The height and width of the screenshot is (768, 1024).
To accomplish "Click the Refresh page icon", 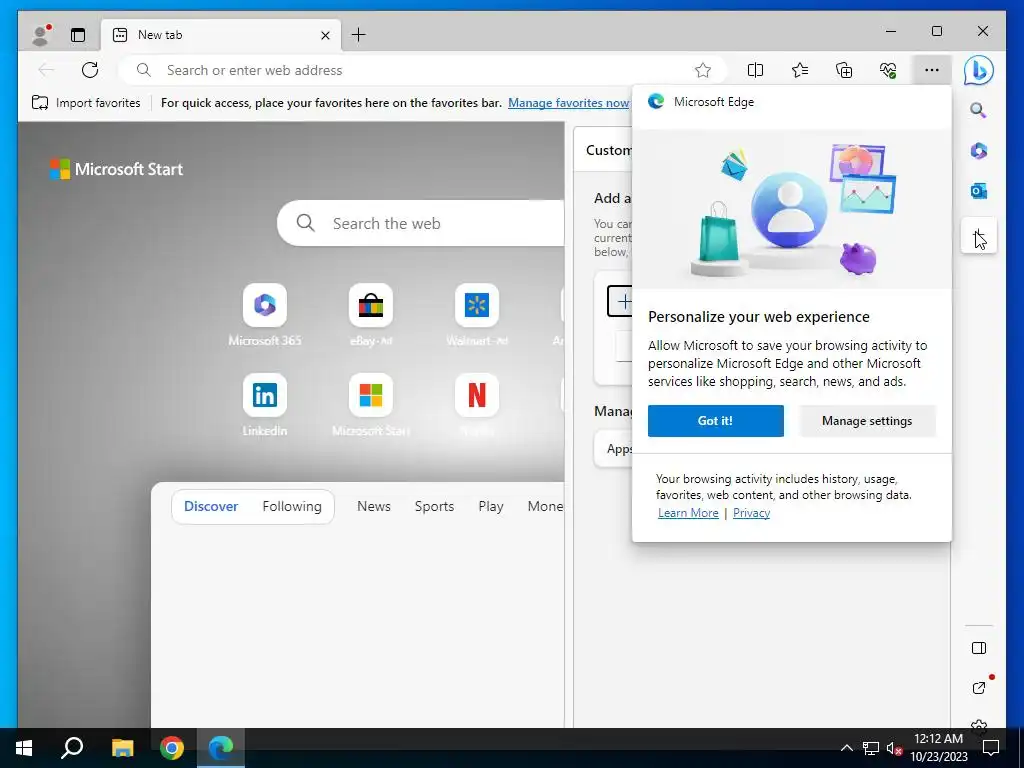I will pyautogui.click(x=90, y=70).
